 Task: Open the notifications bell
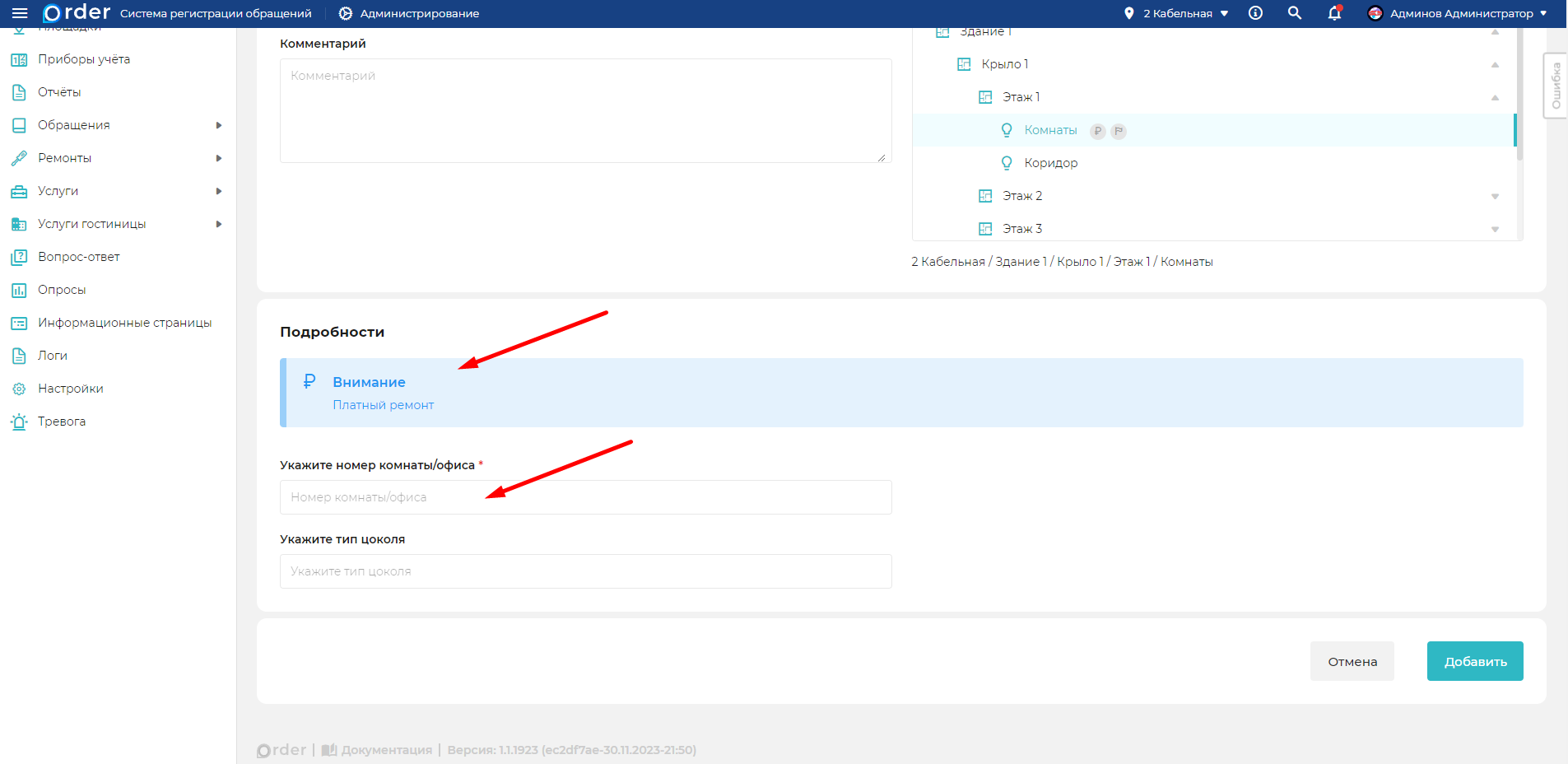pos(1334,13)
